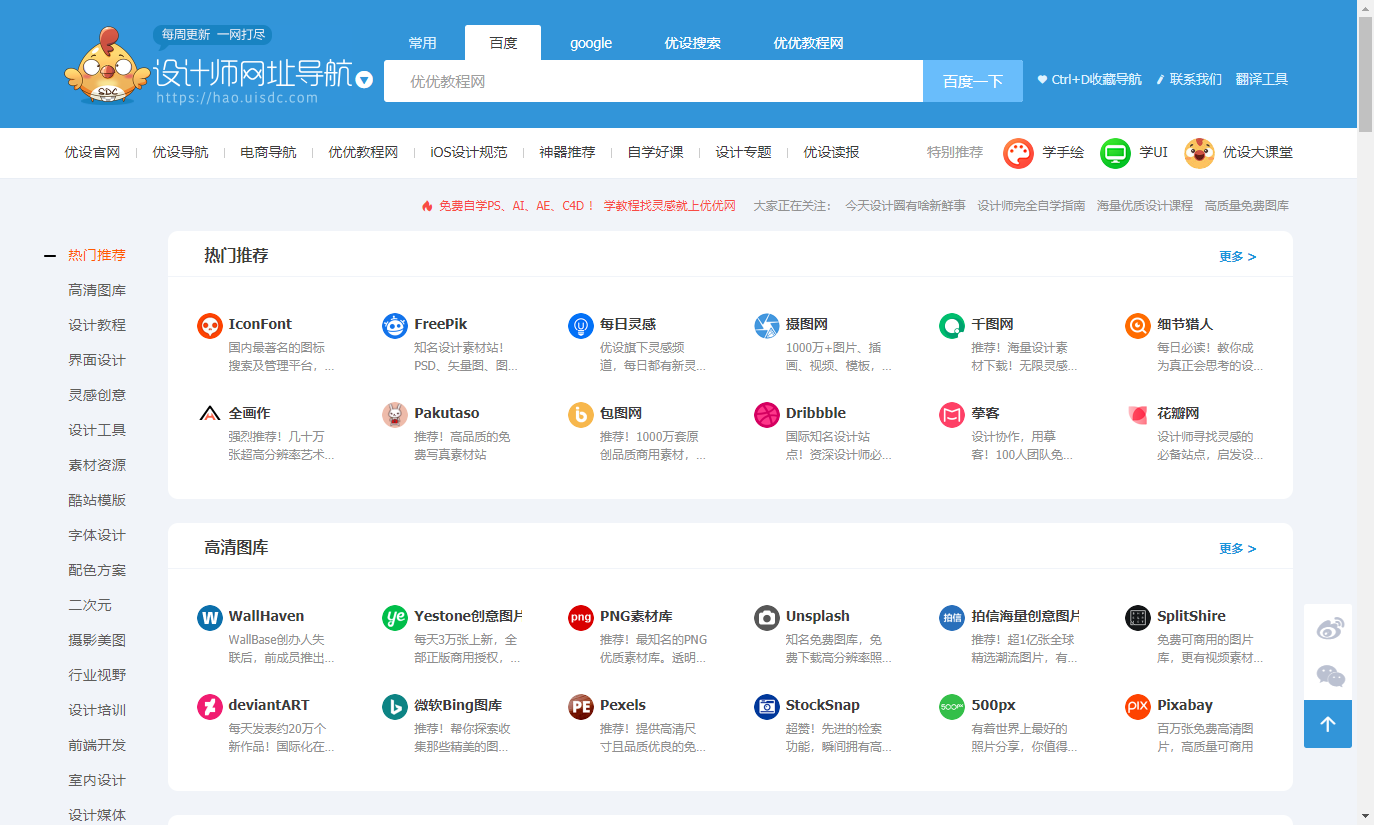Image resolution: width=1374 pixels, height=825 pixels.
Task: Focus the search input field
Action: pos(653,81)
